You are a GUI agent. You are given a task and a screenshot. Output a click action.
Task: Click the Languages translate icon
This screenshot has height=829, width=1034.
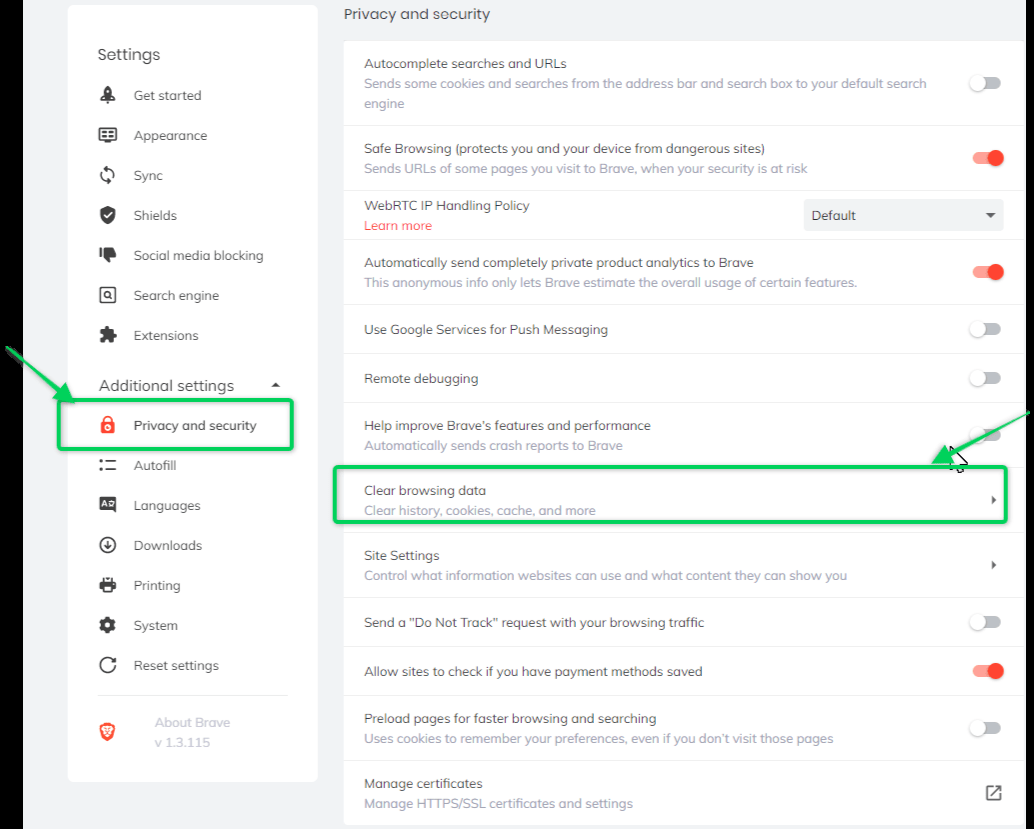[107, 505]
